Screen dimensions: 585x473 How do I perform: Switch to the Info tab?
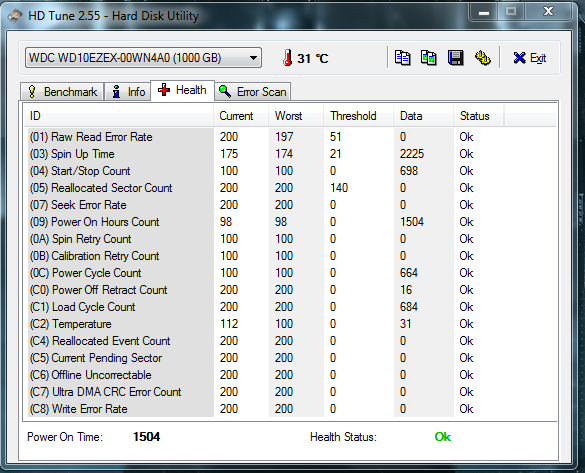point(128,92)
